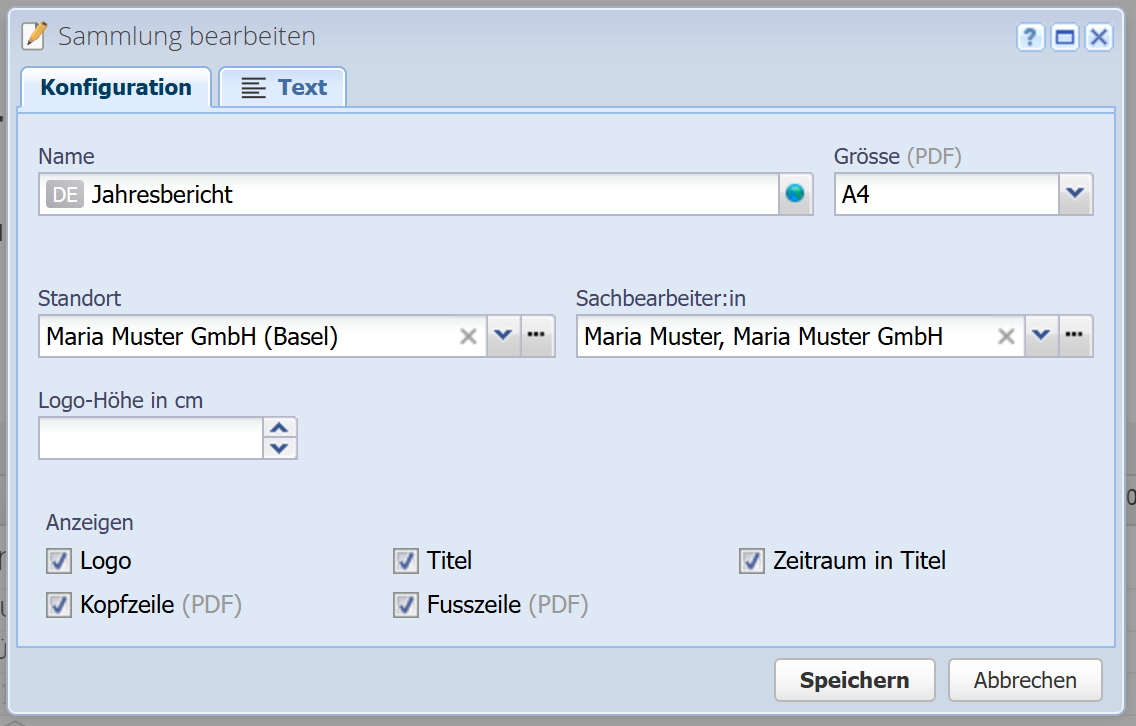The image size is (1136, 726).
Task: Disable Zeitraum in Titel checkbox
Action: click(752, 561)
